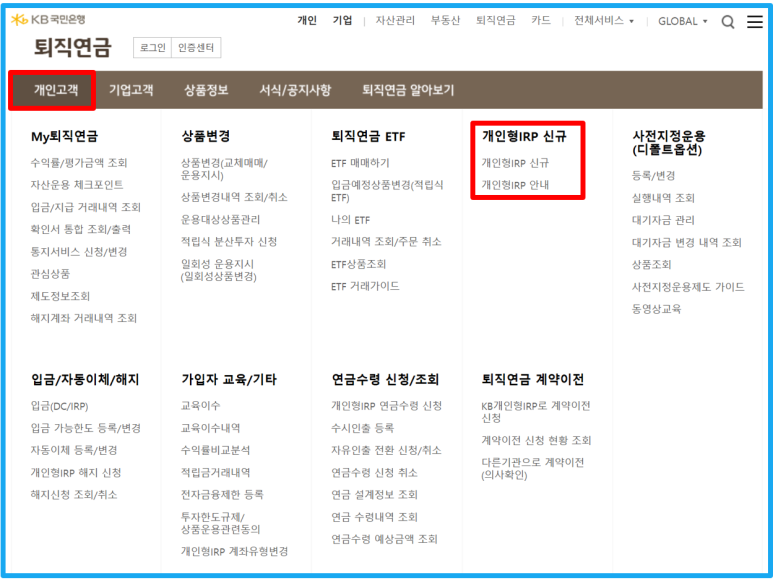This screenshot has width=773, height=580.
Task: Switch to the 서식/공지사항 tab
Action: pos(295,90)
